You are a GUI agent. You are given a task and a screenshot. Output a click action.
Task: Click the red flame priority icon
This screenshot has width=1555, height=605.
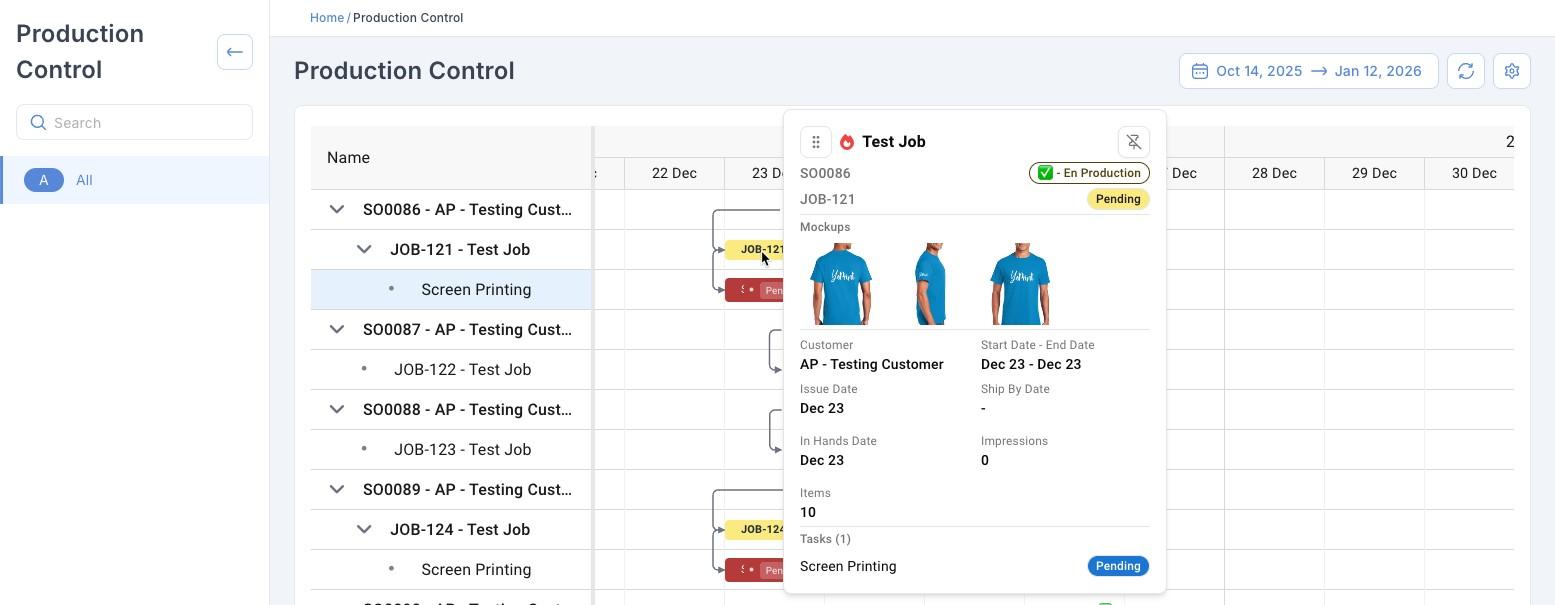click(847, 142)
